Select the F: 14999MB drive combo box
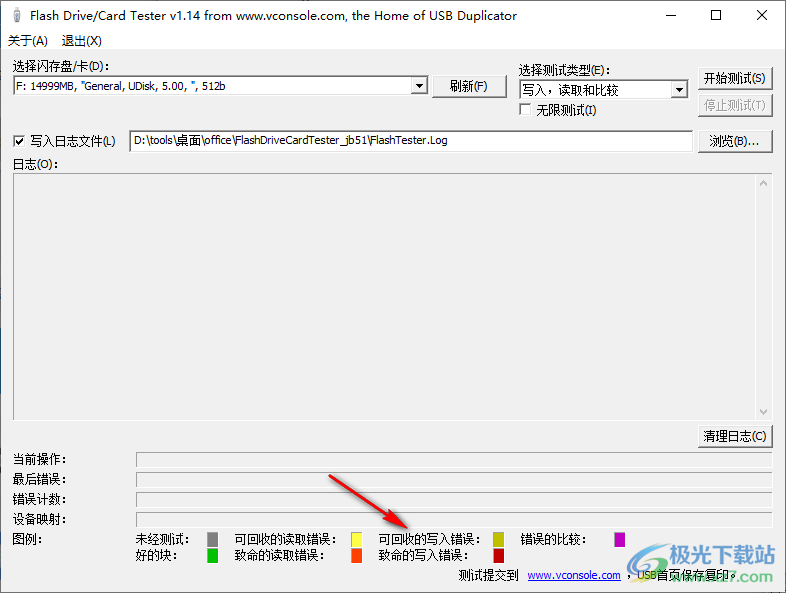Screen dimensions: 786x593 click(220, 86)
